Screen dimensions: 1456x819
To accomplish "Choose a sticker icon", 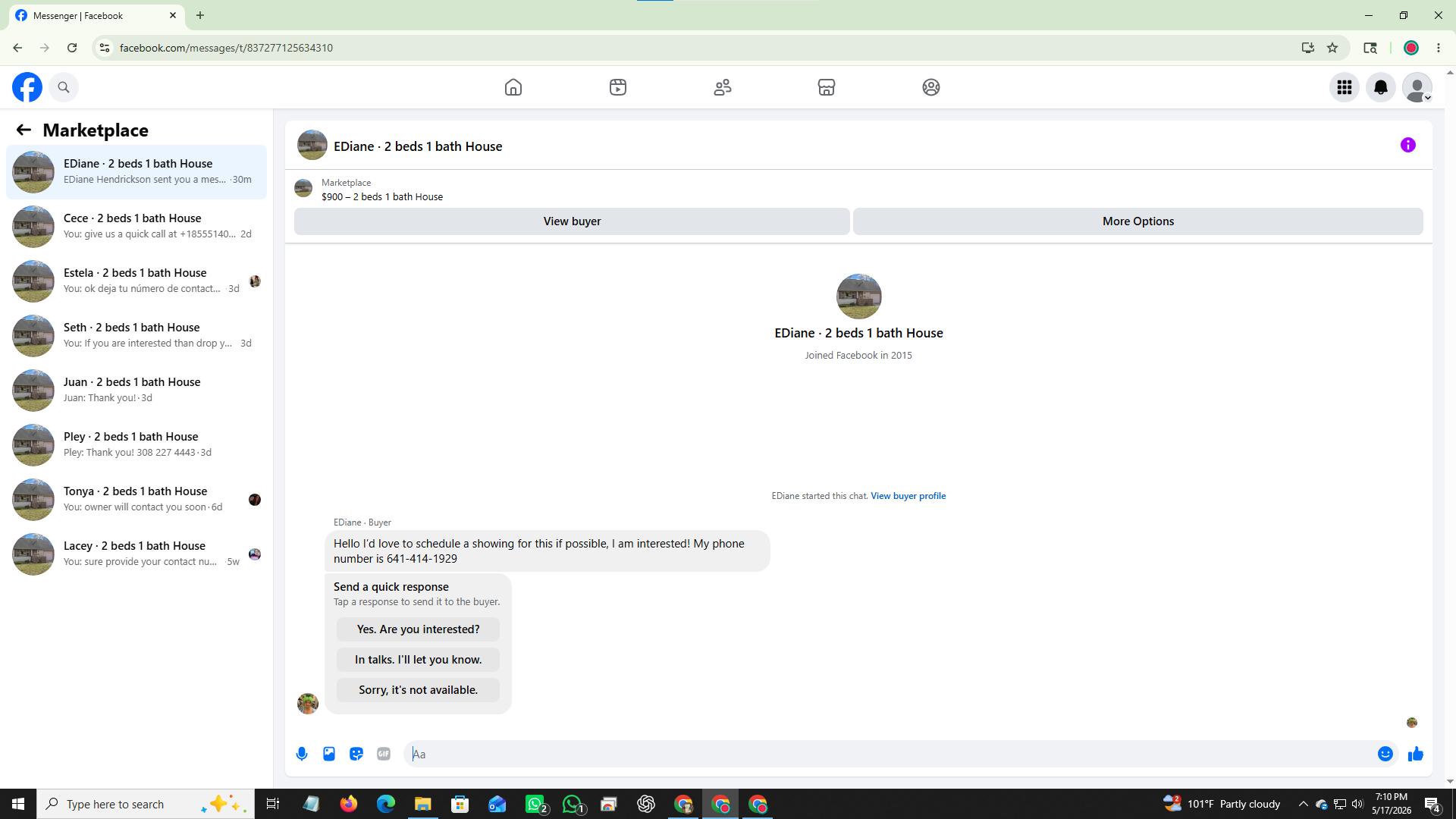I will (x=356, y=754).
